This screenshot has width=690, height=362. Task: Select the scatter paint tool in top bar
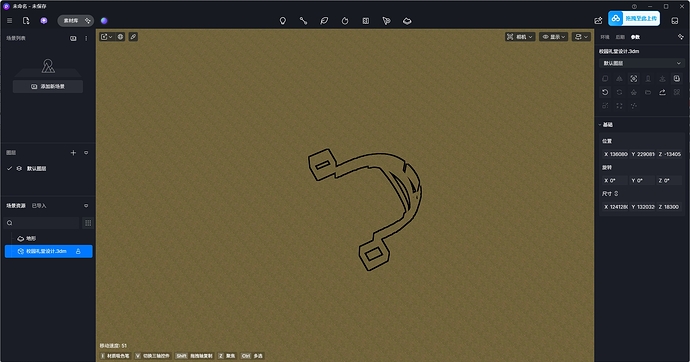386,21
